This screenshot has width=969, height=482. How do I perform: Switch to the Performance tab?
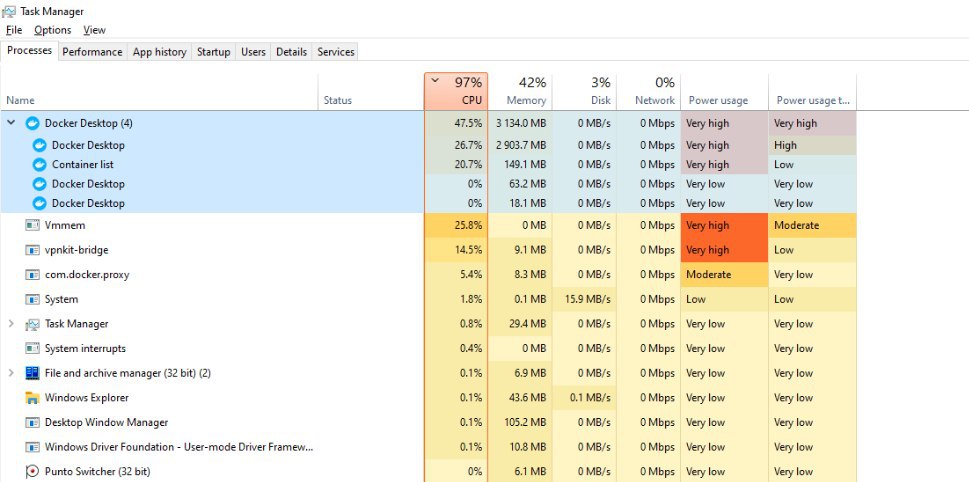[93, 52]
